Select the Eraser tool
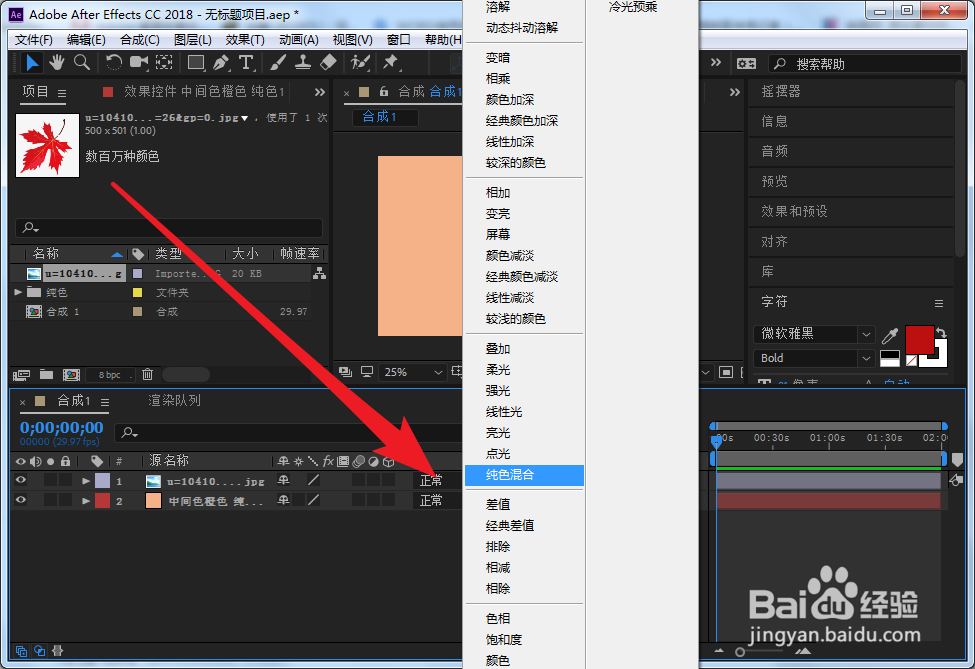The width and height of the screenshot is (975, 669). [x=328, y=62]
